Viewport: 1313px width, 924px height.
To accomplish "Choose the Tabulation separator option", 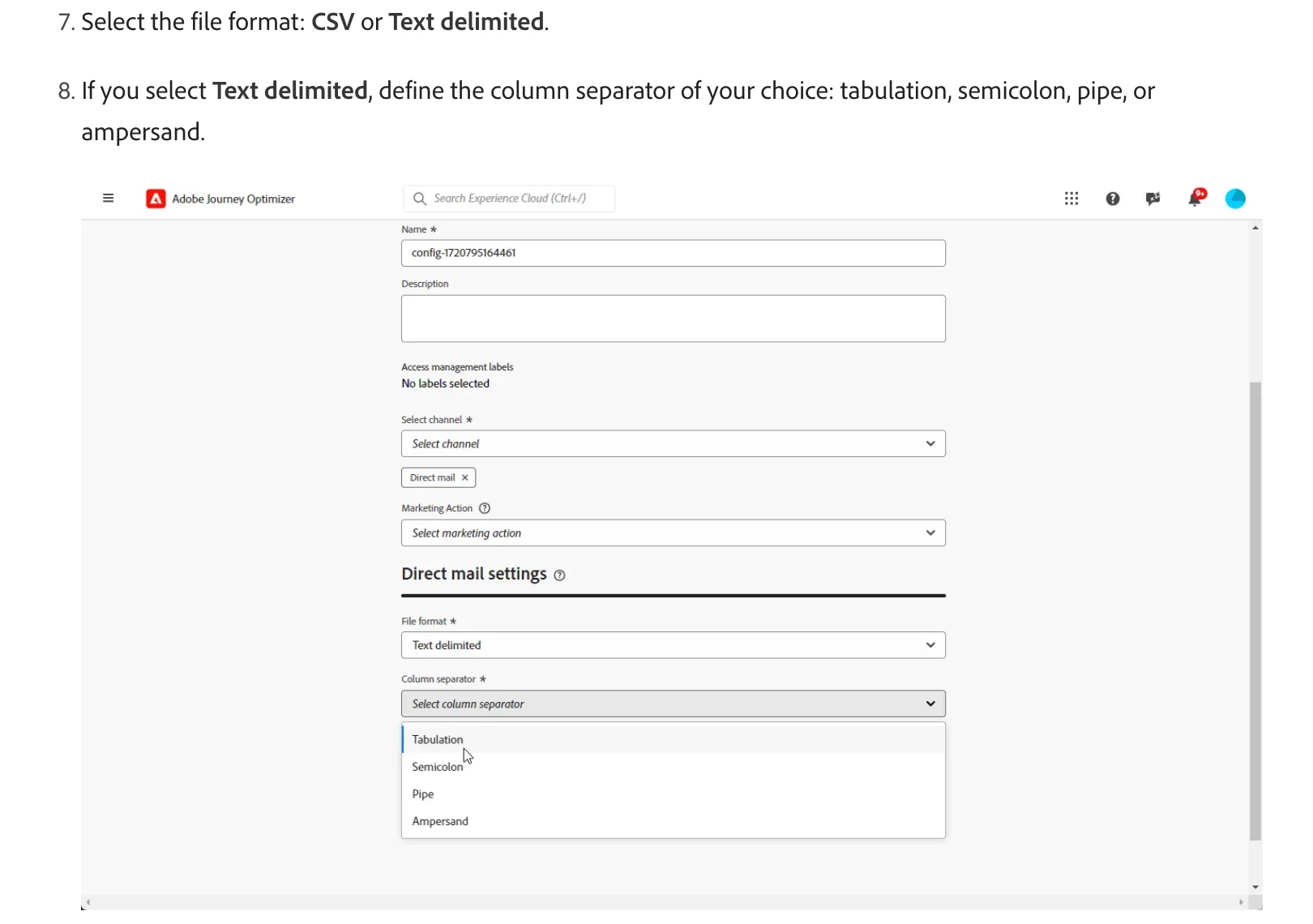I will (x=438, y=739).
